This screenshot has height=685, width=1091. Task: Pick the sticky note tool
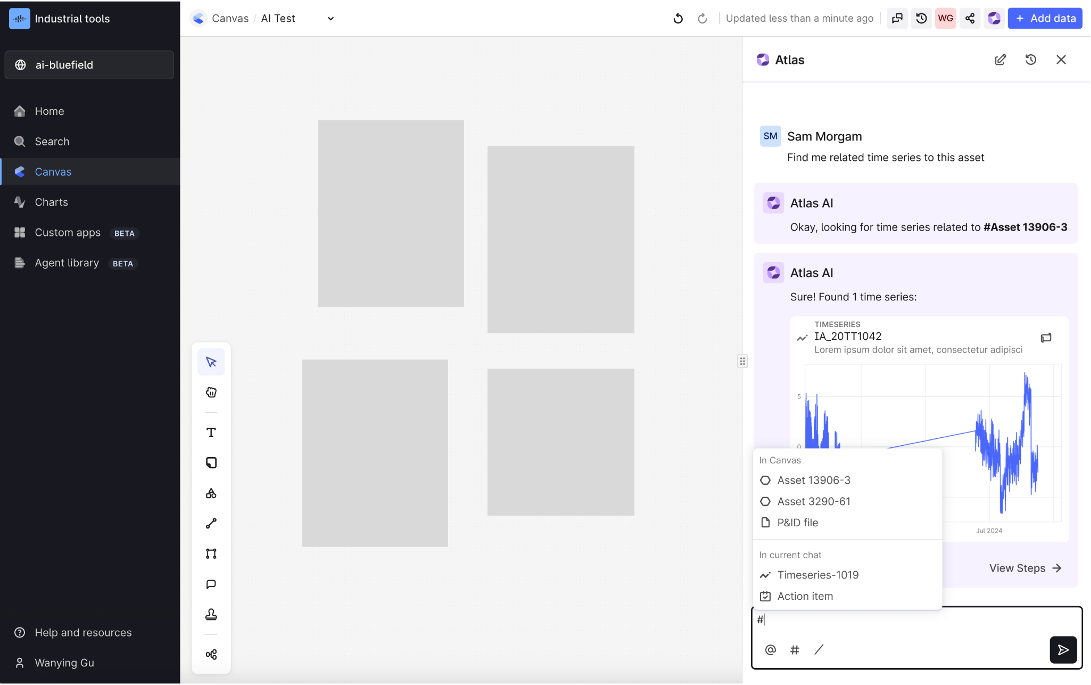(x=211, y=463)
